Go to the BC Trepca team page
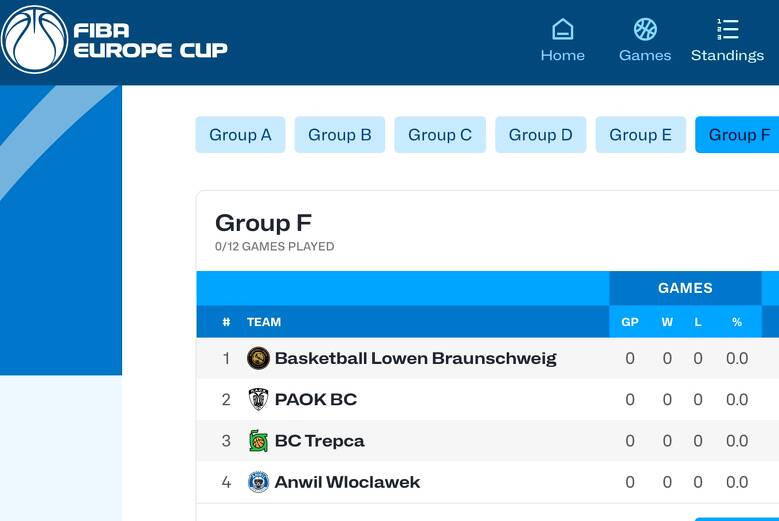Screen dimensions: 779x521 coord(319,440)
